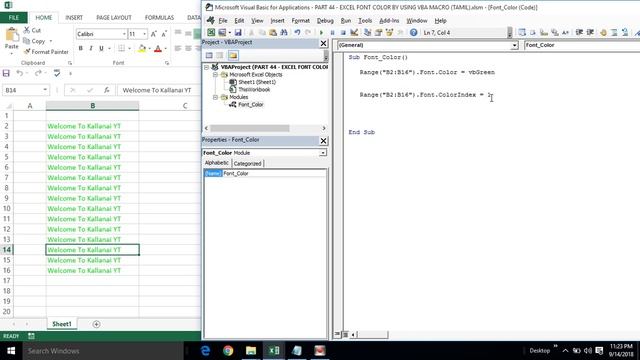The height and width of the screenshot is (360, 640).
Task: Run the macro with the green play icon
Action: point(321,33)
